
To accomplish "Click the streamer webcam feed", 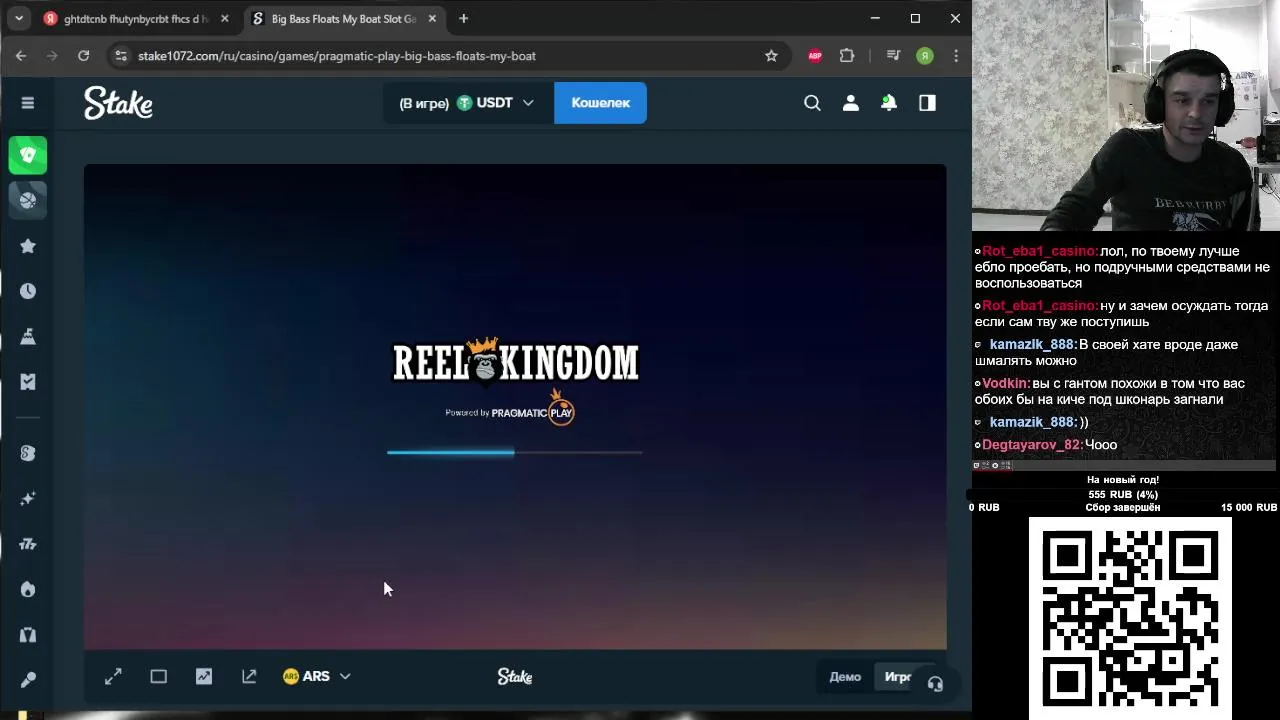I will (1126, 116).
